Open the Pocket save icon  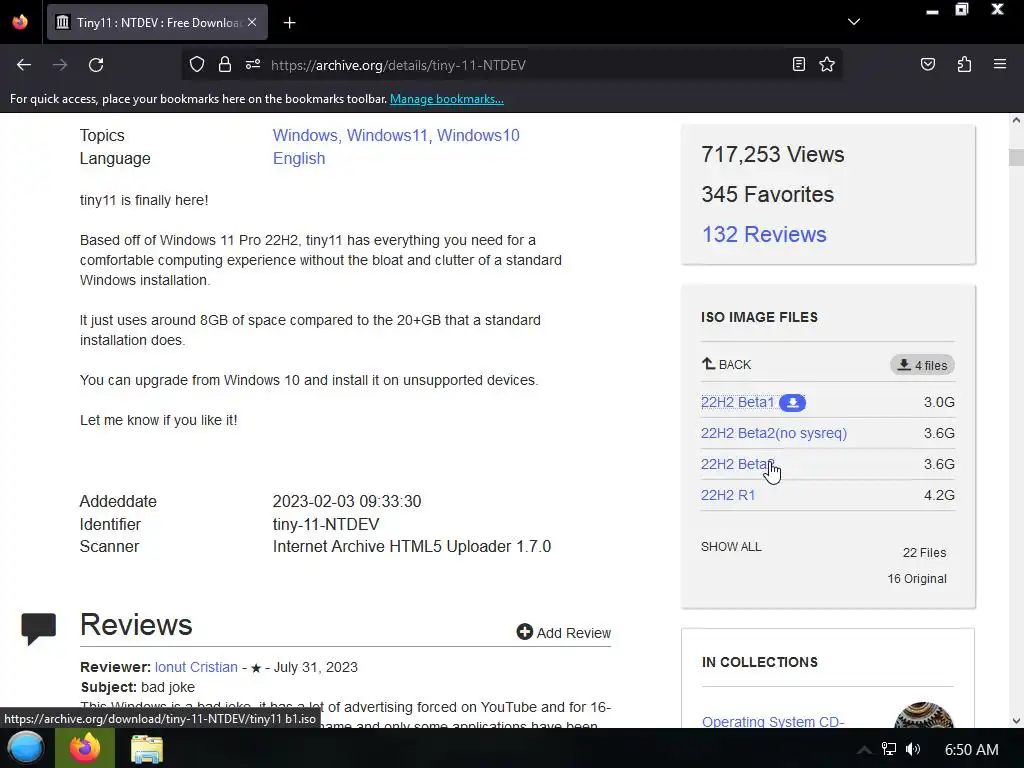(x=928, y=64)
